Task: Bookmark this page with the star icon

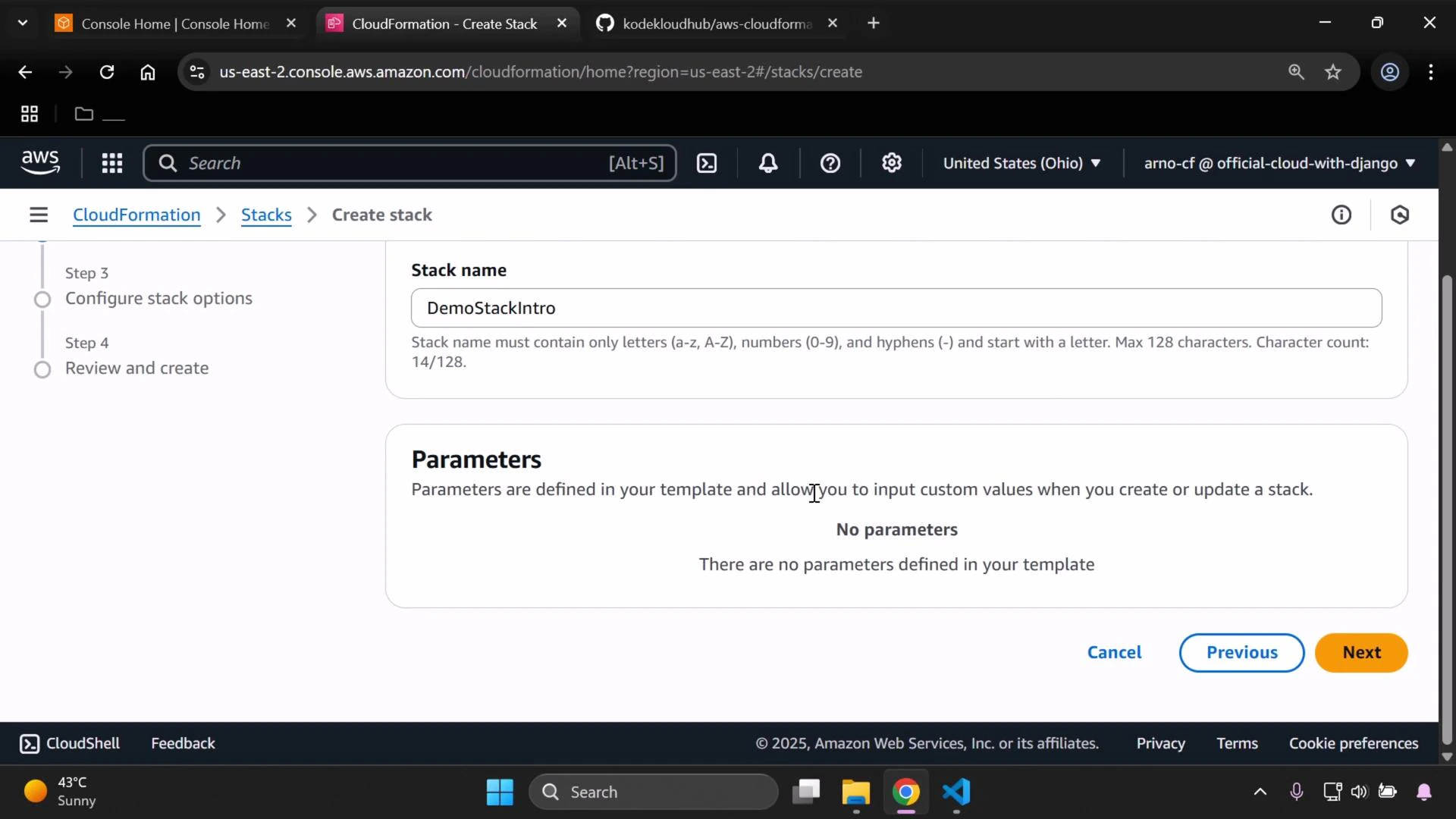Action: click(1333, 72)
